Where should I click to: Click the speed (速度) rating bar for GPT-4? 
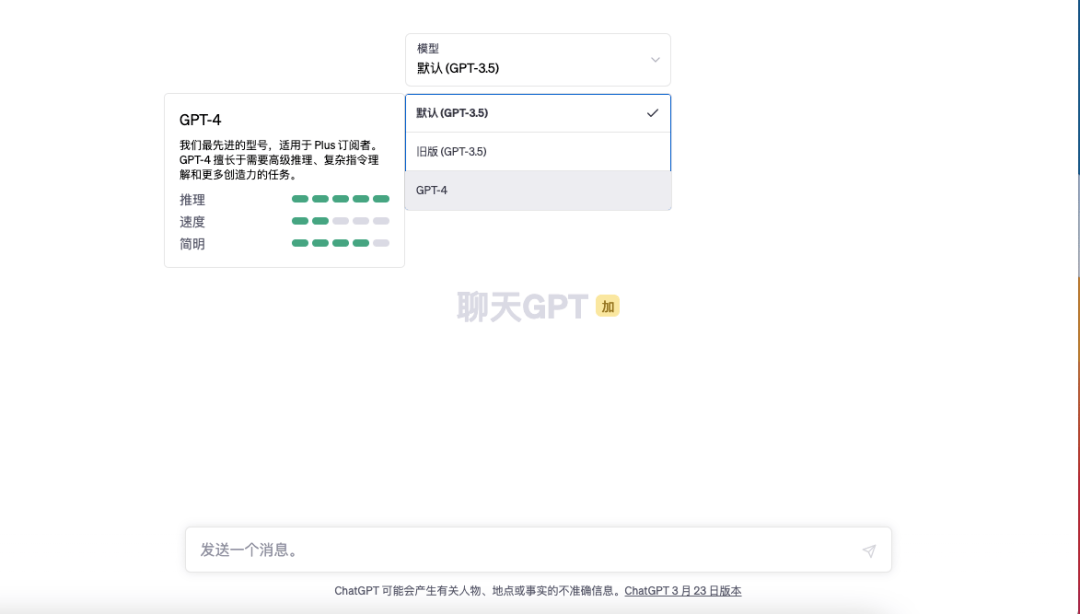(x=339, y=221)
